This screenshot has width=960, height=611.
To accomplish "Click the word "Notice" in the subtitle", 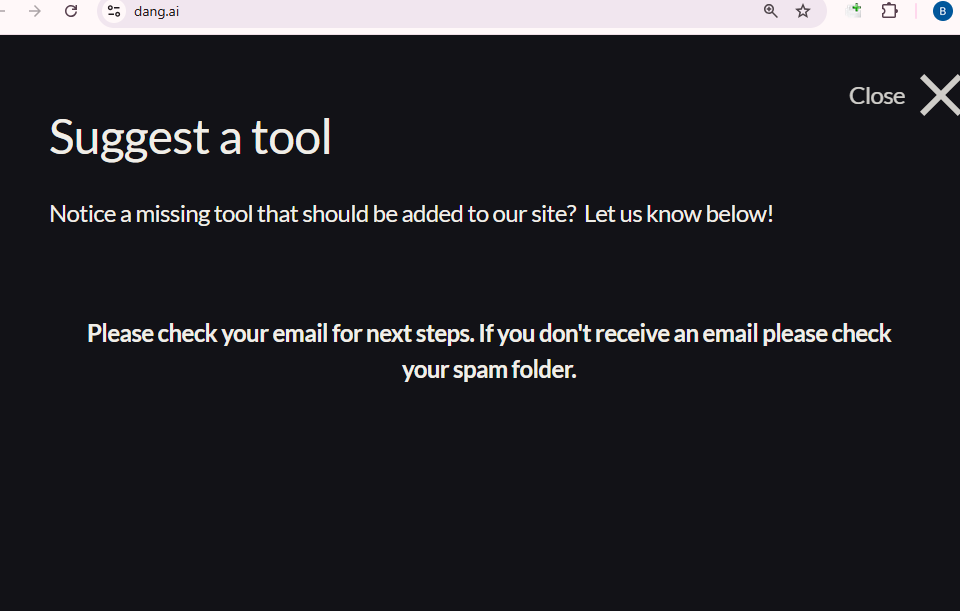I will (x=83, y=214).
